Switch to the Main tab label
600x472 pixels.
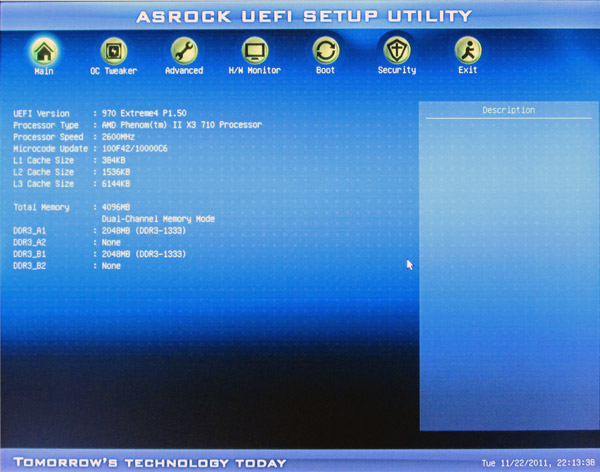pyautogui.click(x=44, y=71)
